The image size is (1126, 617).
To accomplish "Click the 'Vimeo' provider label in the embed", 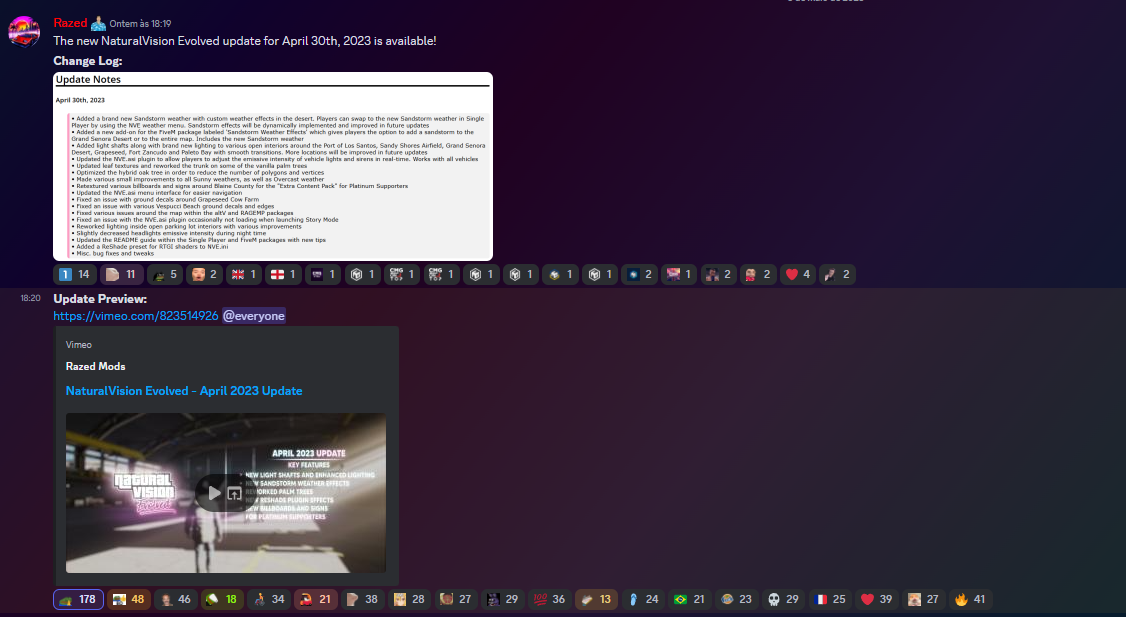I will tap(79, 345).
